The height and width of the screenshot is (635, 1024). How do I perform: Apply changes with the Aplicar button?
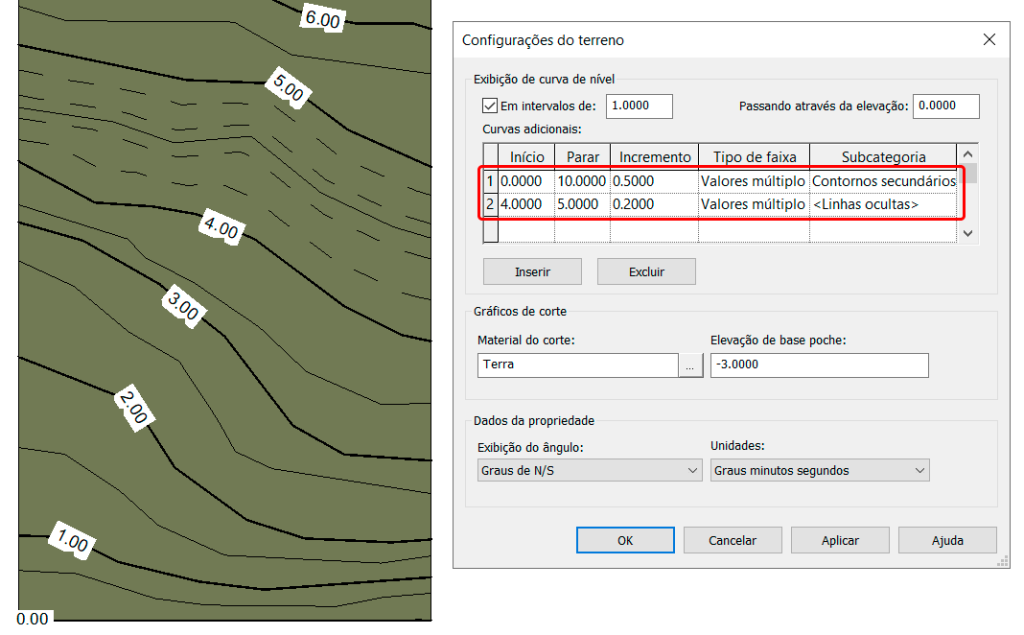click(839, 539)
